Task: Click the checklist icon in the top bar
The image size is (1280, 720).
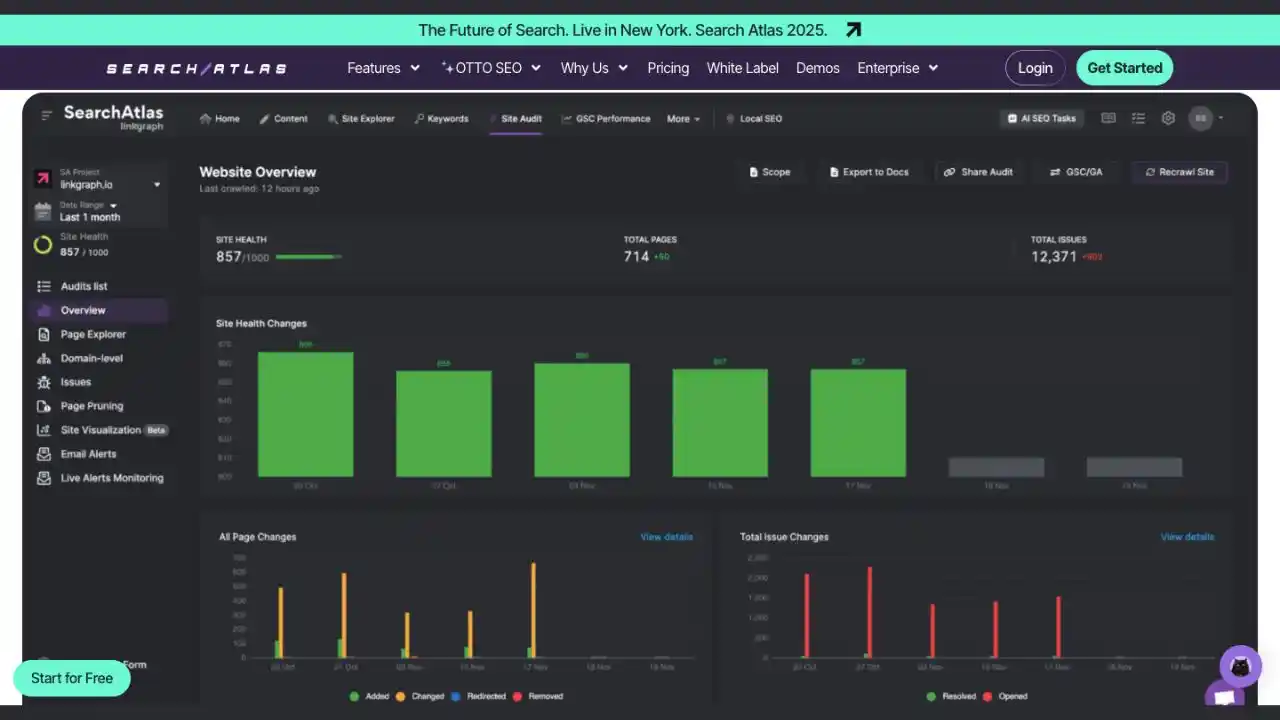Action: click(x=1138, y=118)
